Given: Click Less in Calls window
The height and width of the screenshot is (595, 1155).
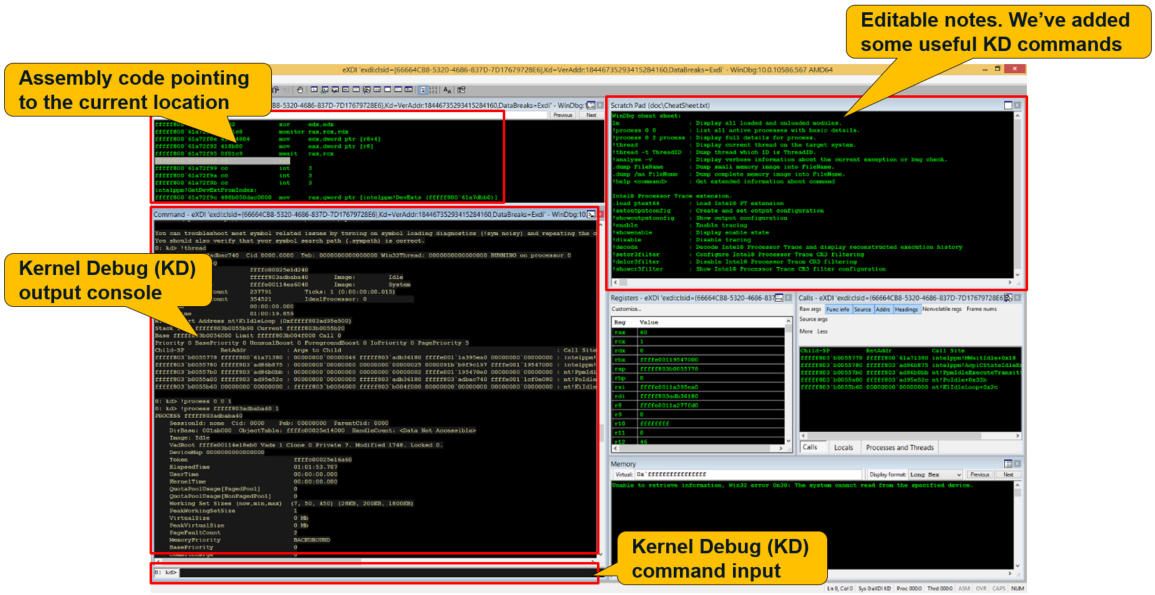Looking at the screenshot, I should pos(822,331).
